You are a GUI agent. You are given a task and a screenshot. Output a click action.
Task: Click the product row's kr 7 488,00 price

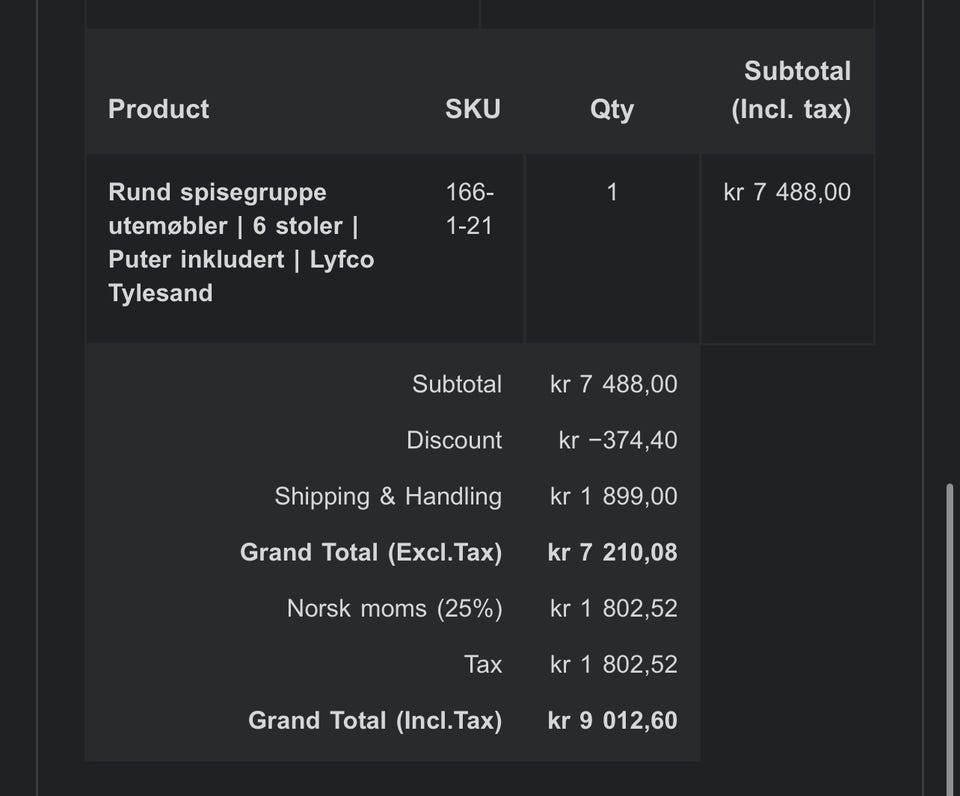click(x=787, y=192)
